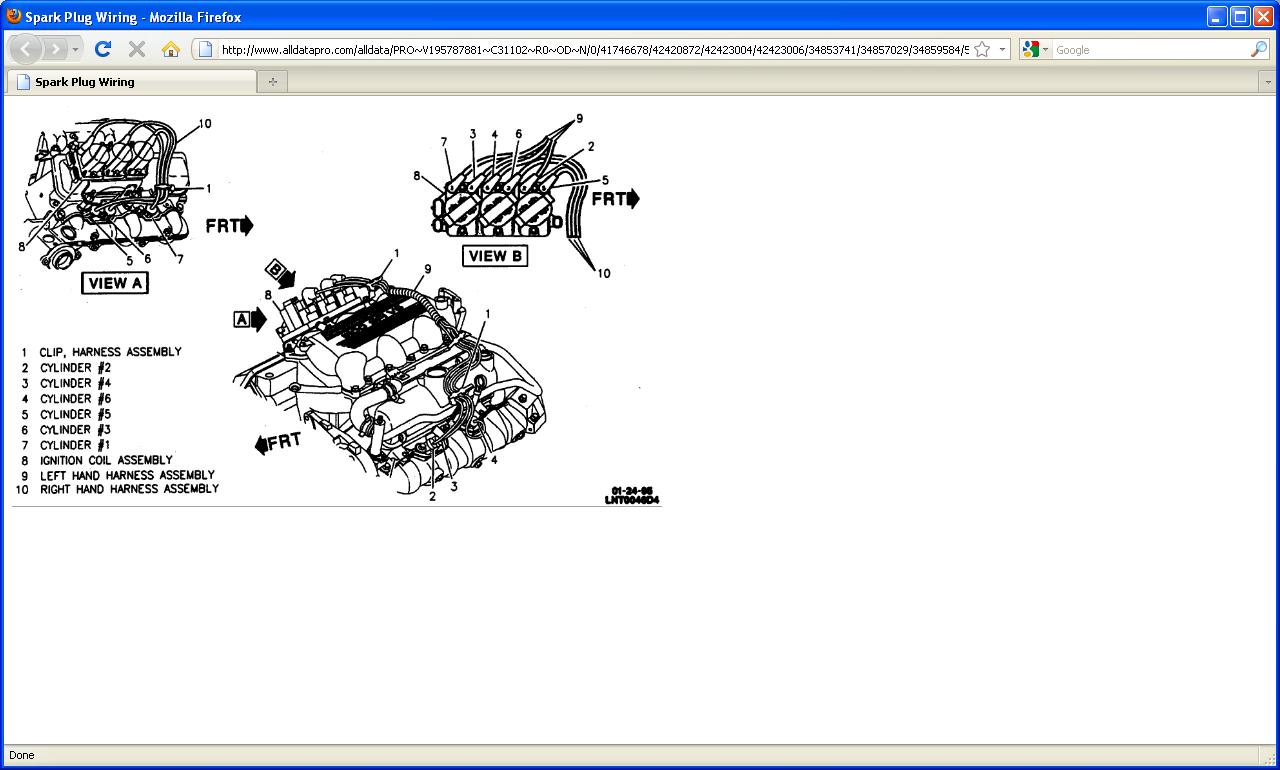Viewport: 1280px width, 770px height.
Task: Click the Done status bar text
Action: pos(21,755)
